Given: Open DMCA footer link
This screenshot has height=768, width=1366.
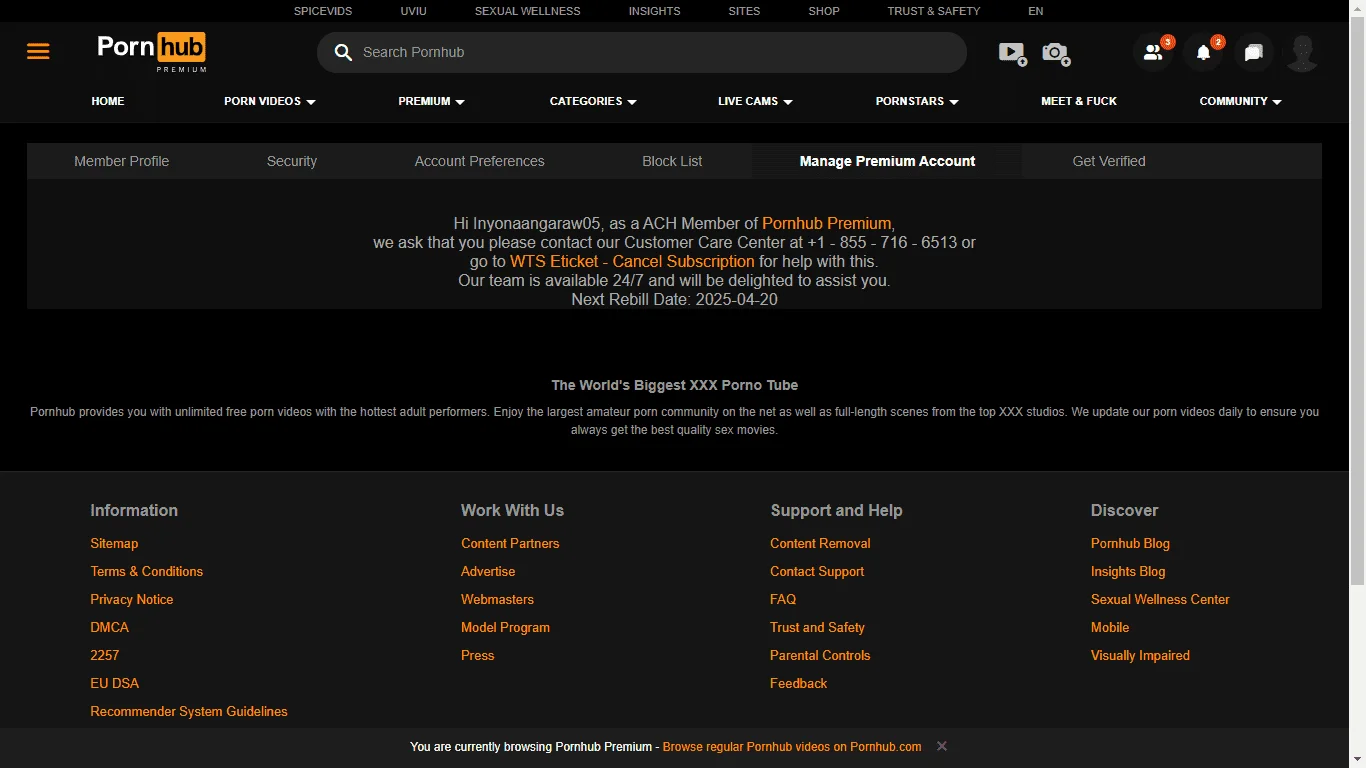Looking at the screenshot, I should coord(109,627).
